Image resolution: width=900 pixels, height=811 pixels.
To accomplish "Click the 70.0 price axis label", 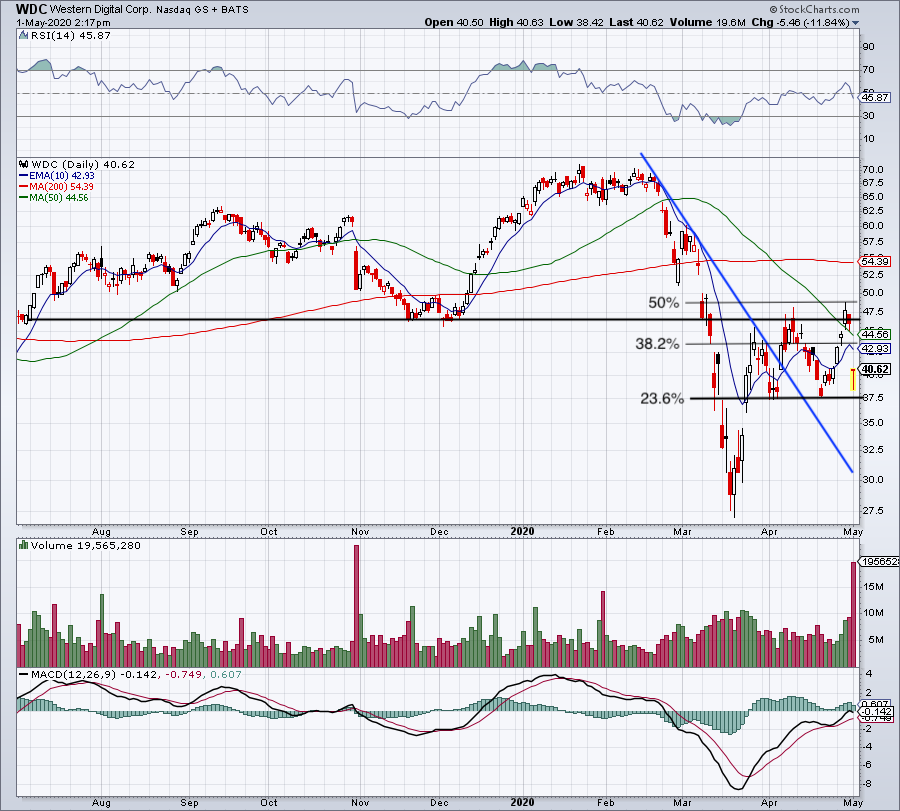I will pos(872,170).
